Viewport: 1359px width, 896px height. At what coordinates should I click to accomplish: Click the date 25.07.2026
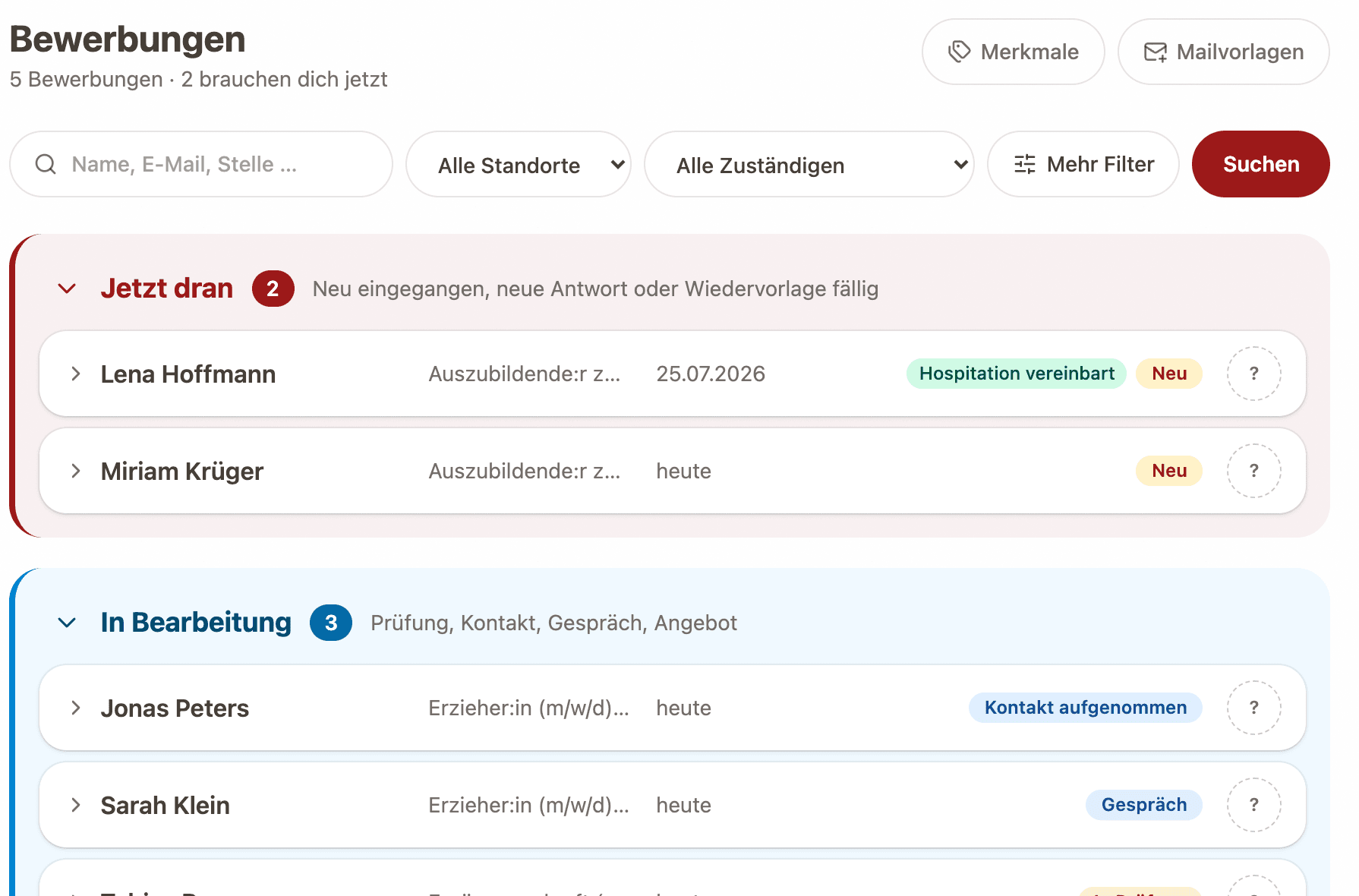click(x=711, y=374)
